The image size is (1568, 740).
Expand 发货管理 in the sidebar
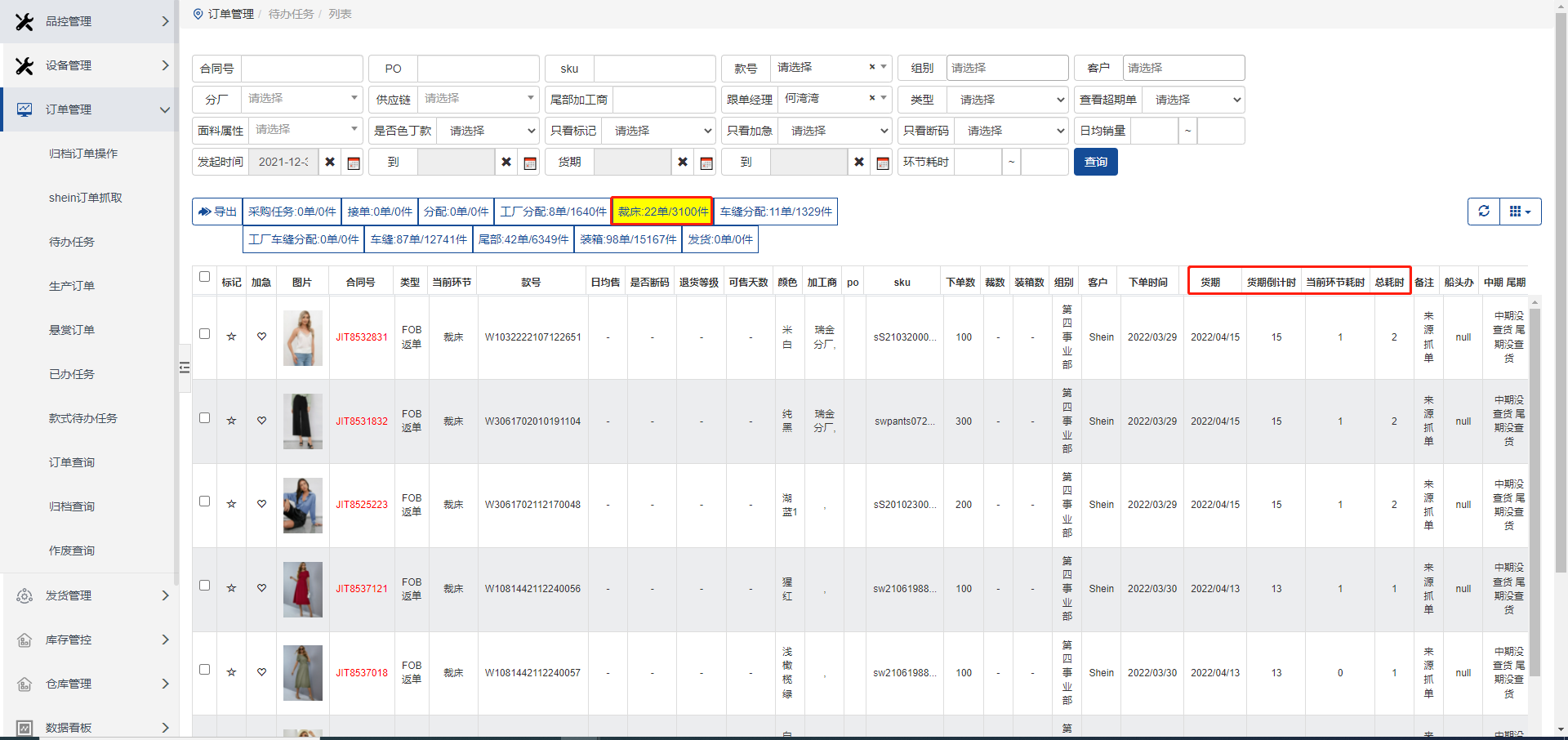click(90, 595)
